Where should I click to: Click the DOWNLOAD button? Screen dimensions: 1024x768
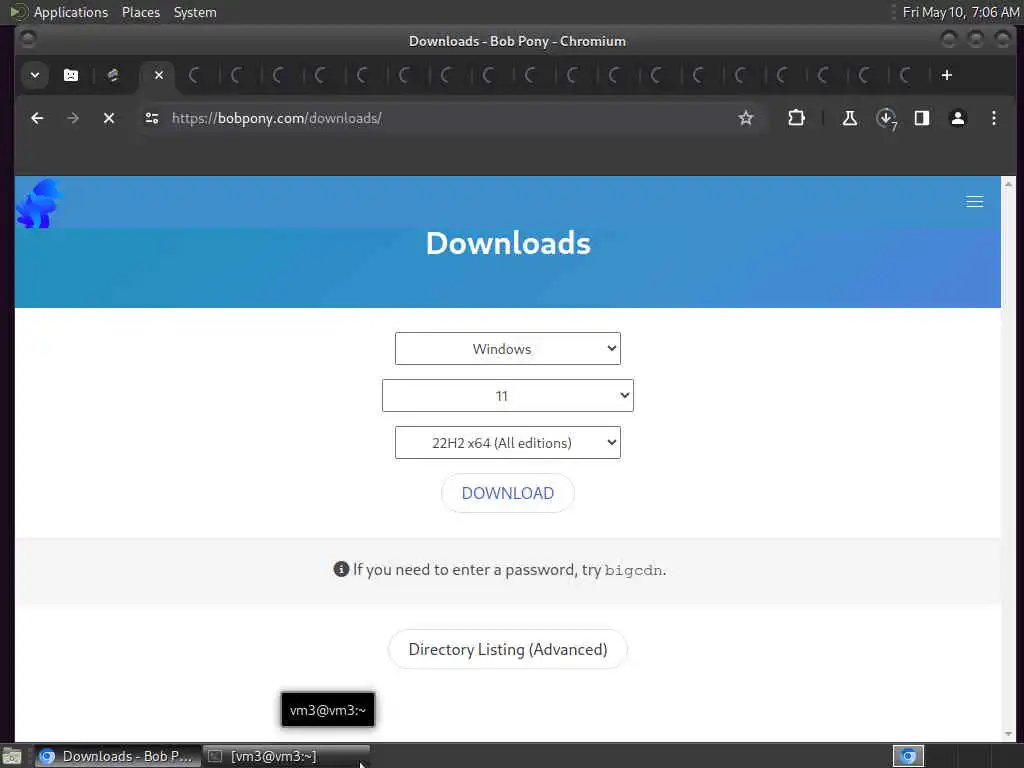coord(507,493)
